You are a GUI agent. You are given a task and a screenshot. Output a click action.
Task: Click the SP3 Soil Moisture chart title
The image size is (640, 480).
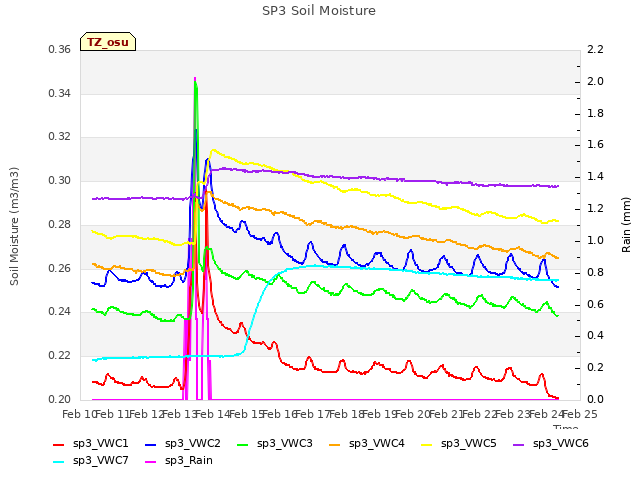click(x=319, y=11)
